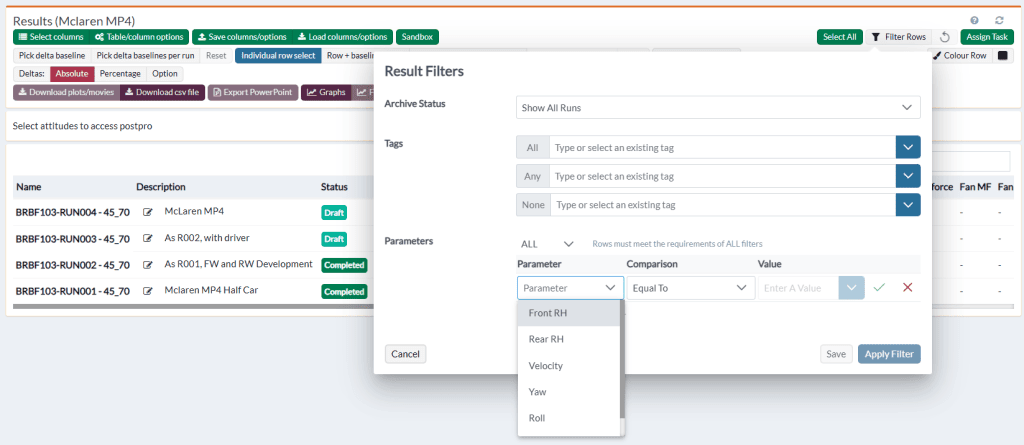Click the refresh icon beside the help icon
This screenshot has width=1024, height=445.
[x=999, y=21]
